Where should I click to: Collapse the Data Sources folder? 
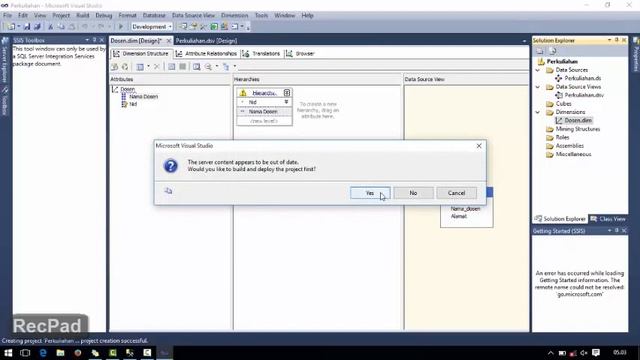click(538, 70)
